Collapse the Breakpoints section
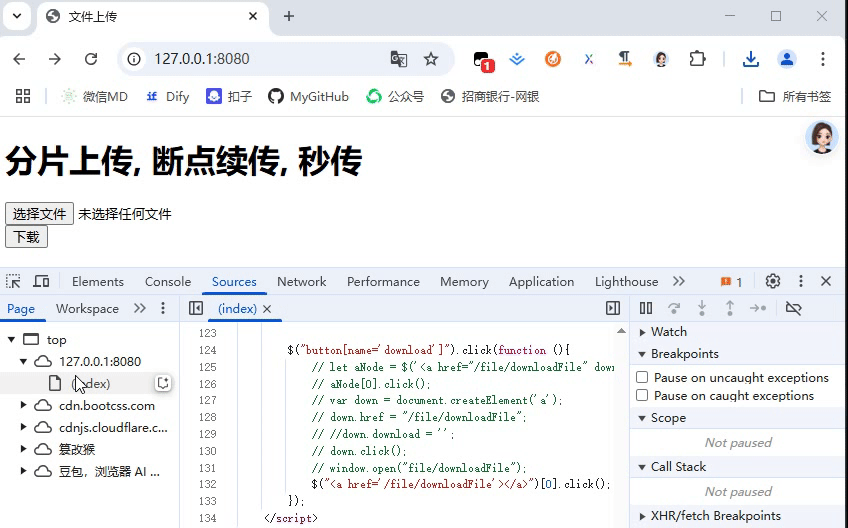The image size is (848, 528). click(x=642, y=354)
